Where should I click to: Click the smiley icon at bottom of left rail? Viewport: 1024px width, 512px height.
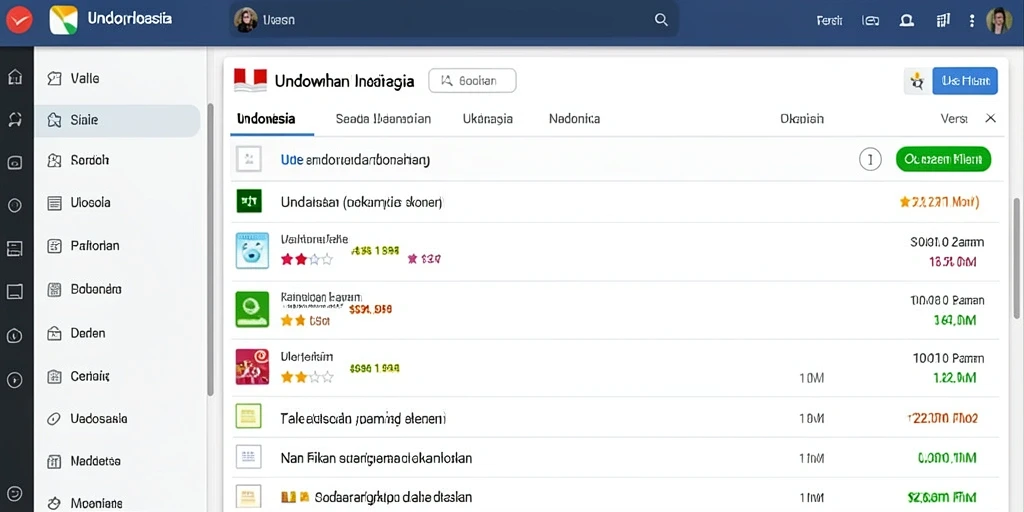pyautogui.click(x=15, y=493)
